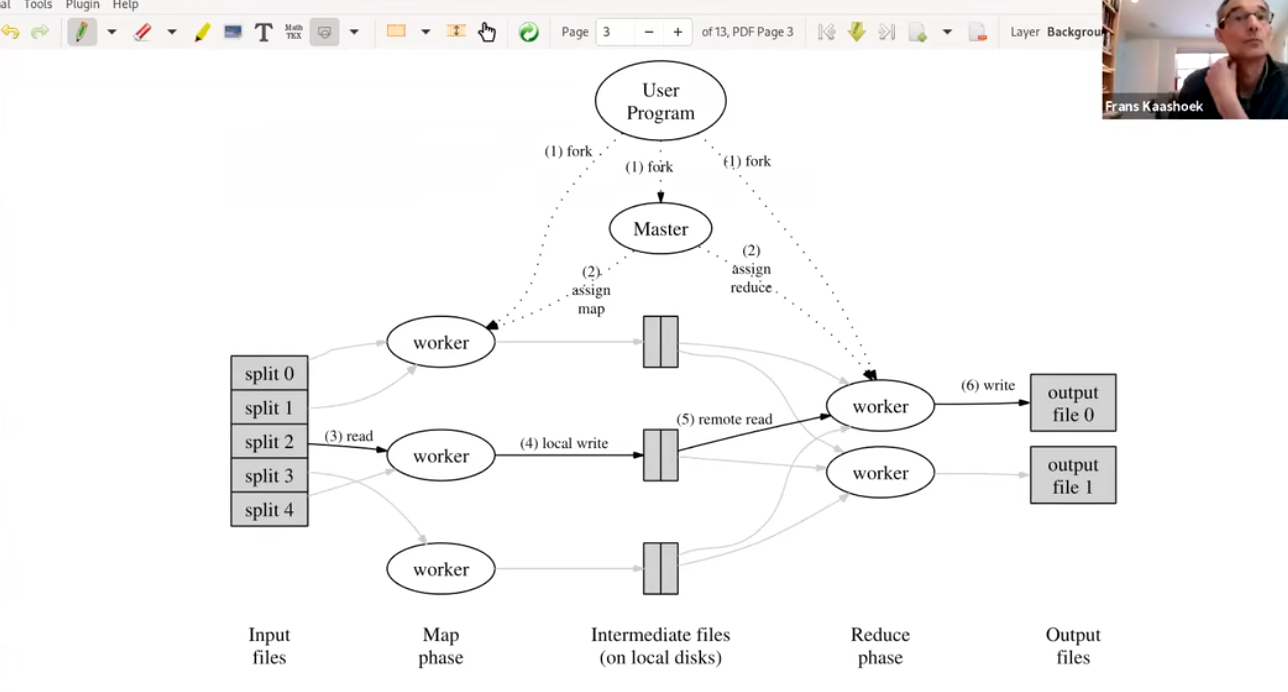Open the Math TeX tool

tap(293, 32)
